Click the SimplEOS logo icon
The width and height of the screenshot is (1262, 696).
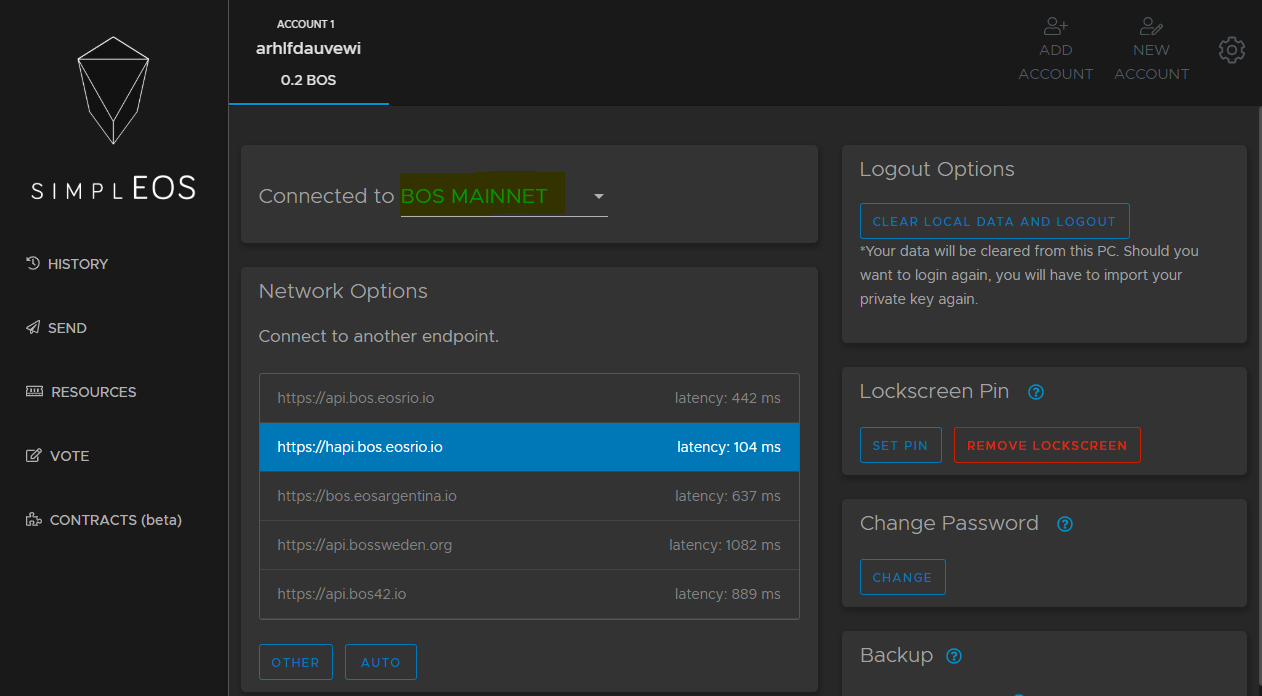pos(113,90)
